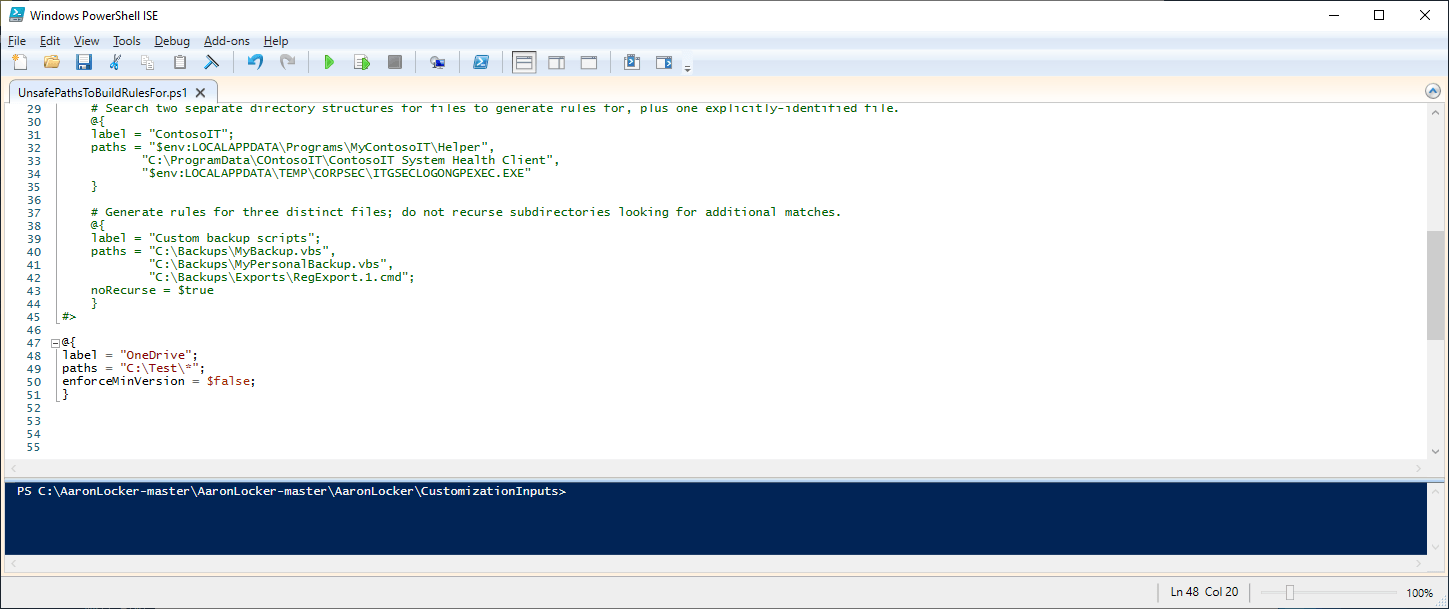Open the Add-ons menu
This screenshot has height=609, width=1449.
coord(227,41)
